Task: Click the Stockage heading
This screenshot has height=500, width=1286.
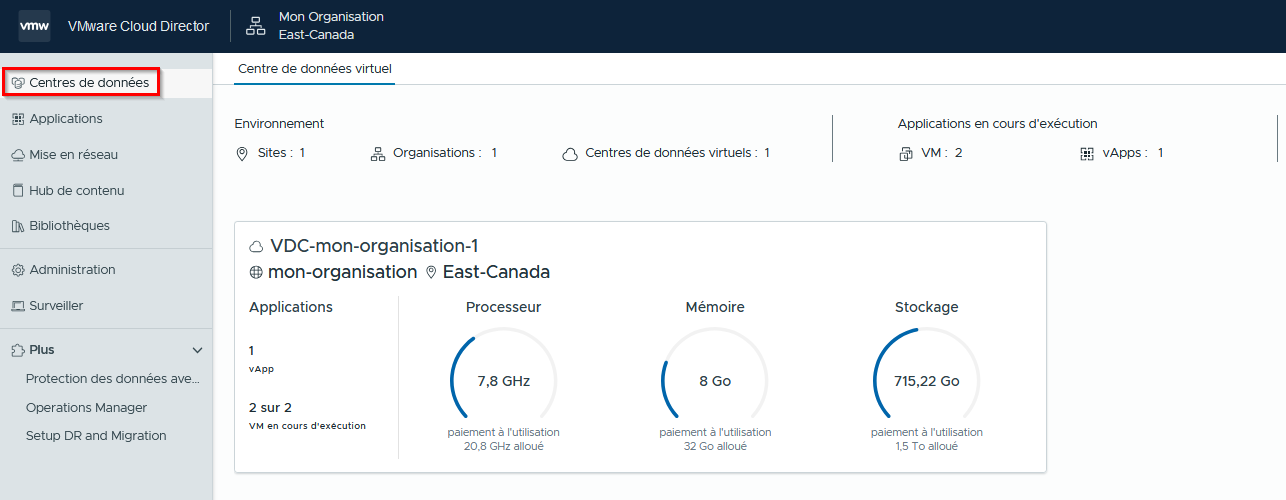Action: coord(926,307)
